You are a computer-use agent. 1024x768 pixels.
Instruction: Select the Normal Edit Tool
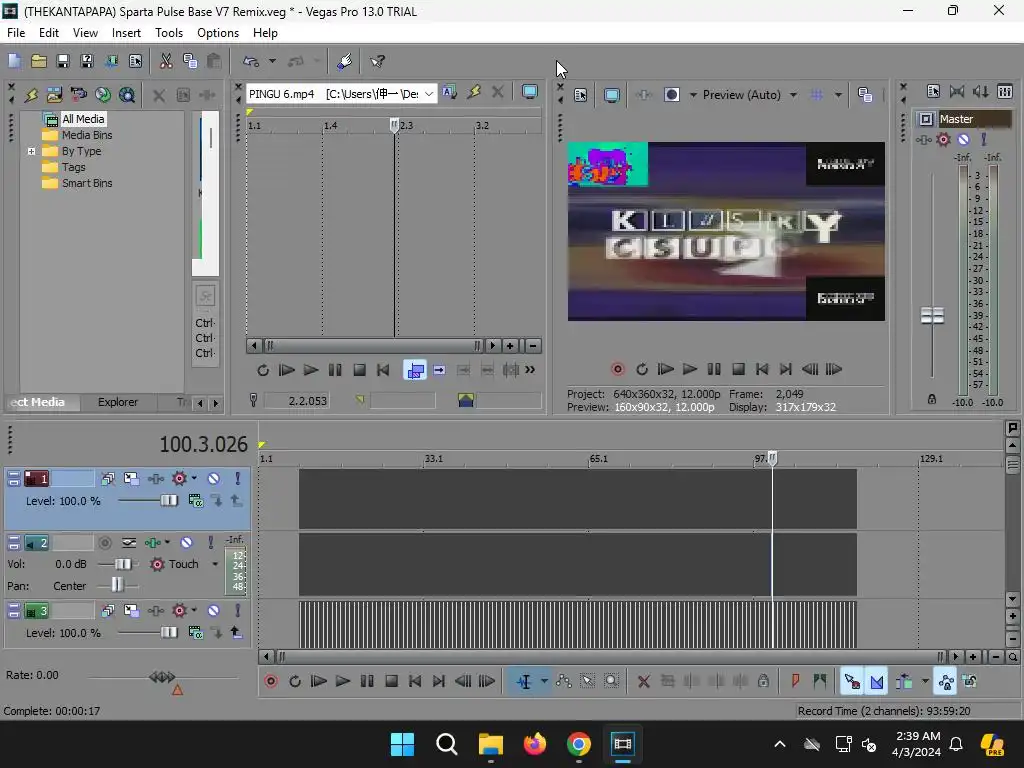click(524, 682)
